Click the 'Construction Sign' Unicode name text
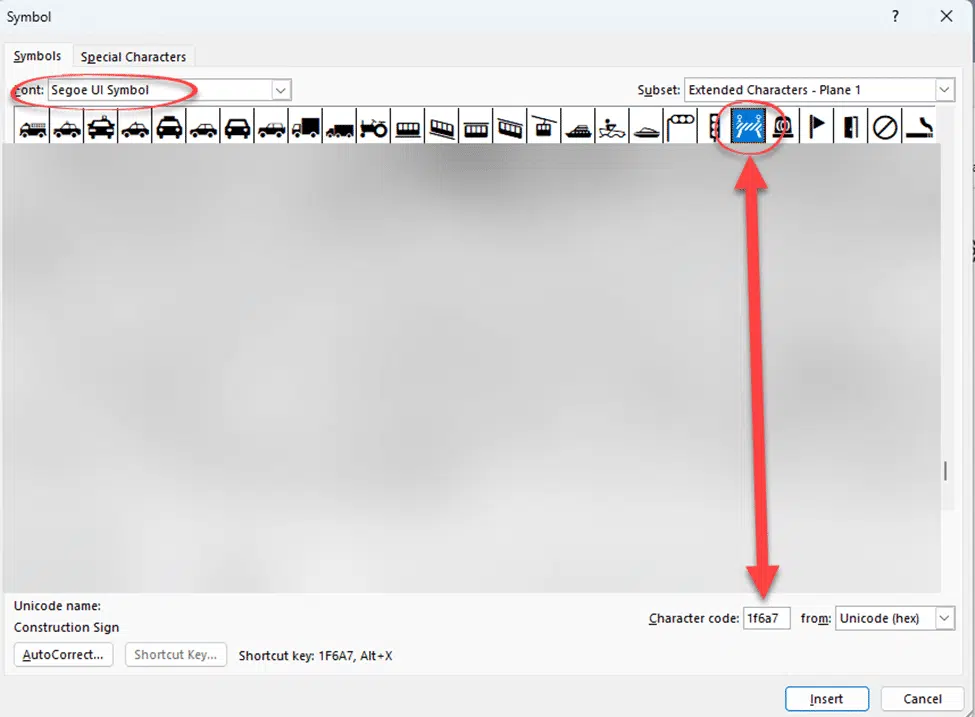Image resolution: width=975 pixels, height=717 pixels. [x=67, y=627]
